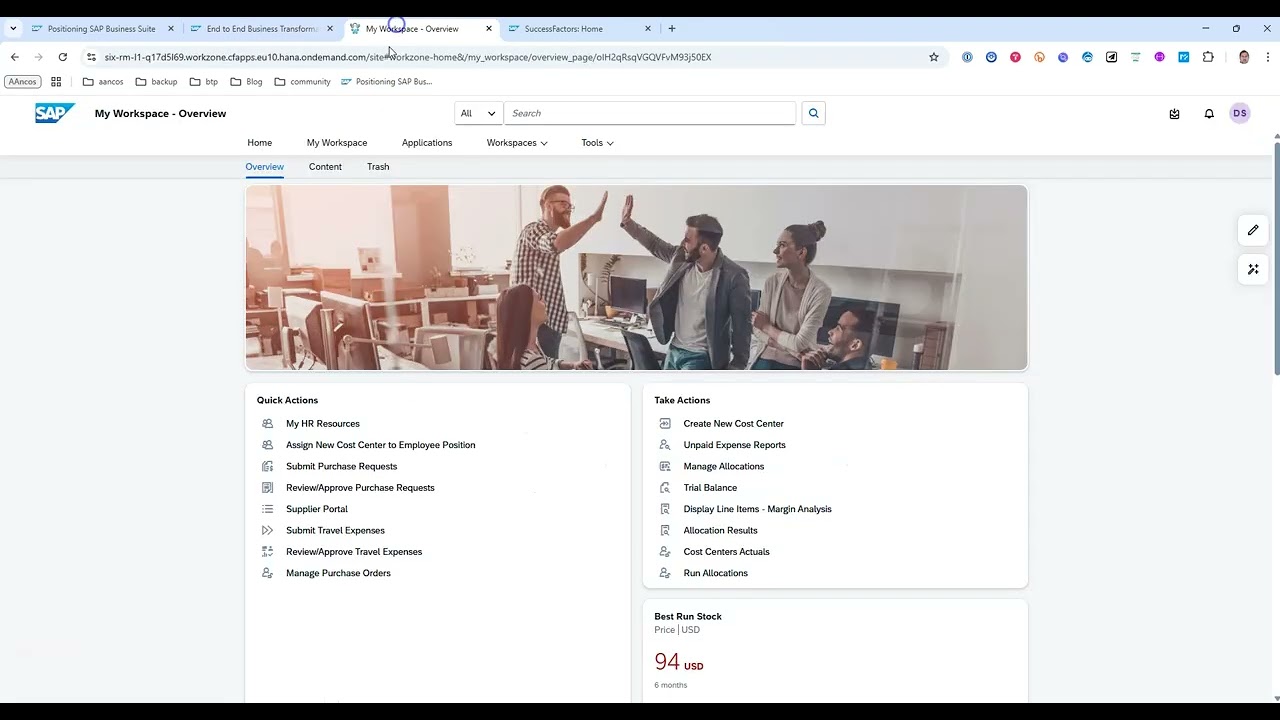This screenshot has height=720, width=1280.
Task: Open My Workspace menu item
Action: (x=337, y=143)
